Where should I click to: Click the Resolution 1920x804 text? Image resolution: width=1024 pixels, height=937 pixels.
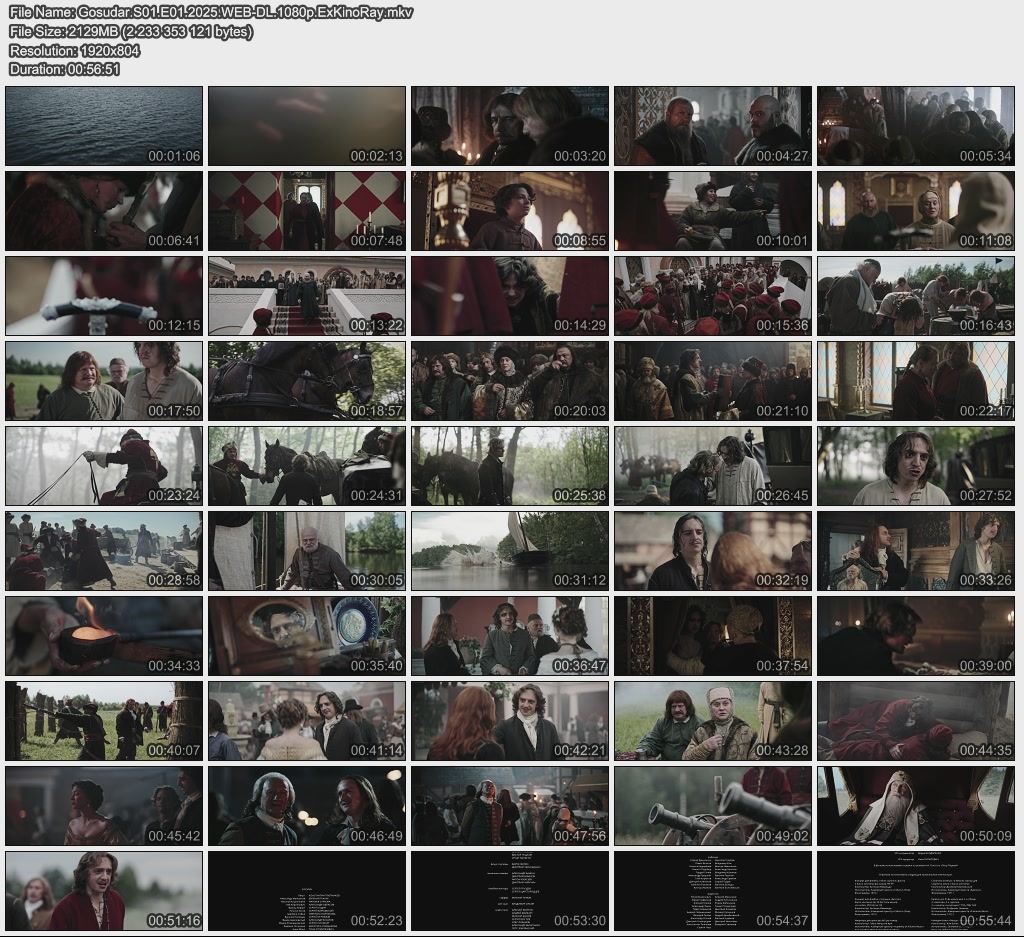(74, 50)
